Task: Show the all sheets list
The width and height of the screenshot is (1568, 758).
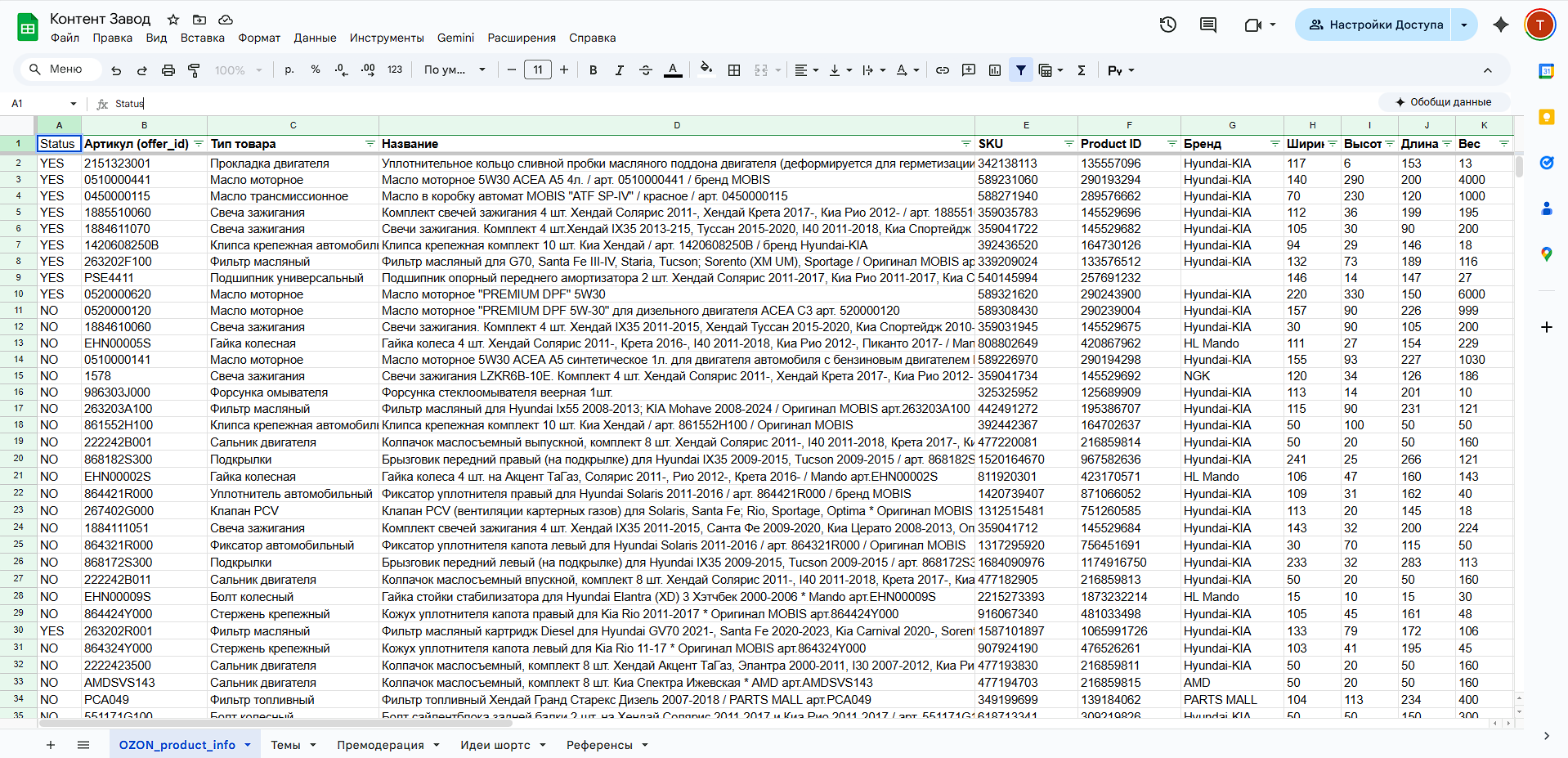Action: pos(83,745)
